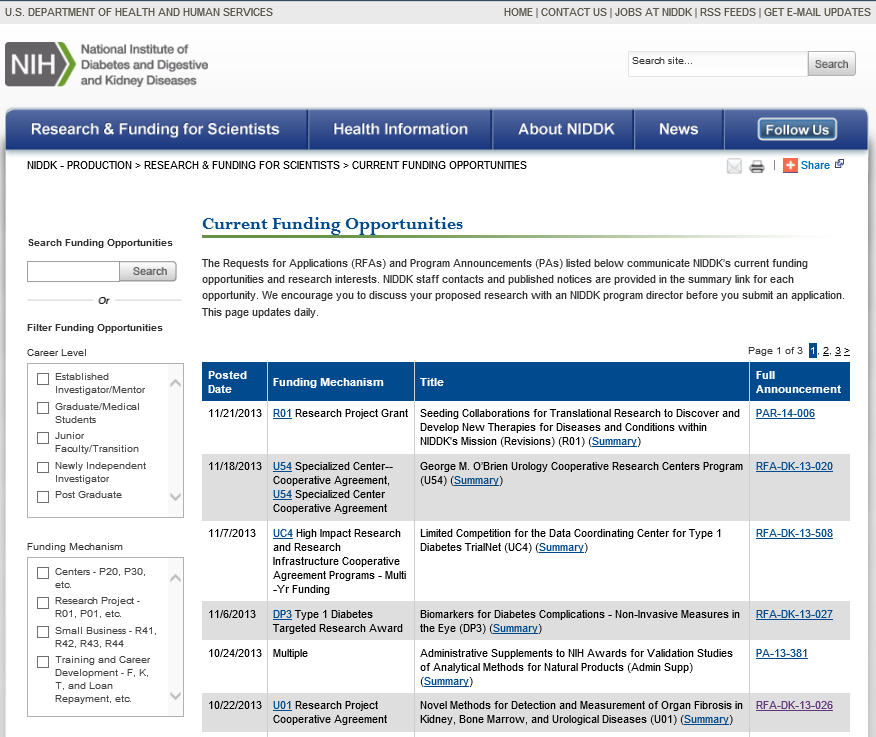Open the PAR-14-006 announcement
Viewport: 876px width, 737px height.
785,413
